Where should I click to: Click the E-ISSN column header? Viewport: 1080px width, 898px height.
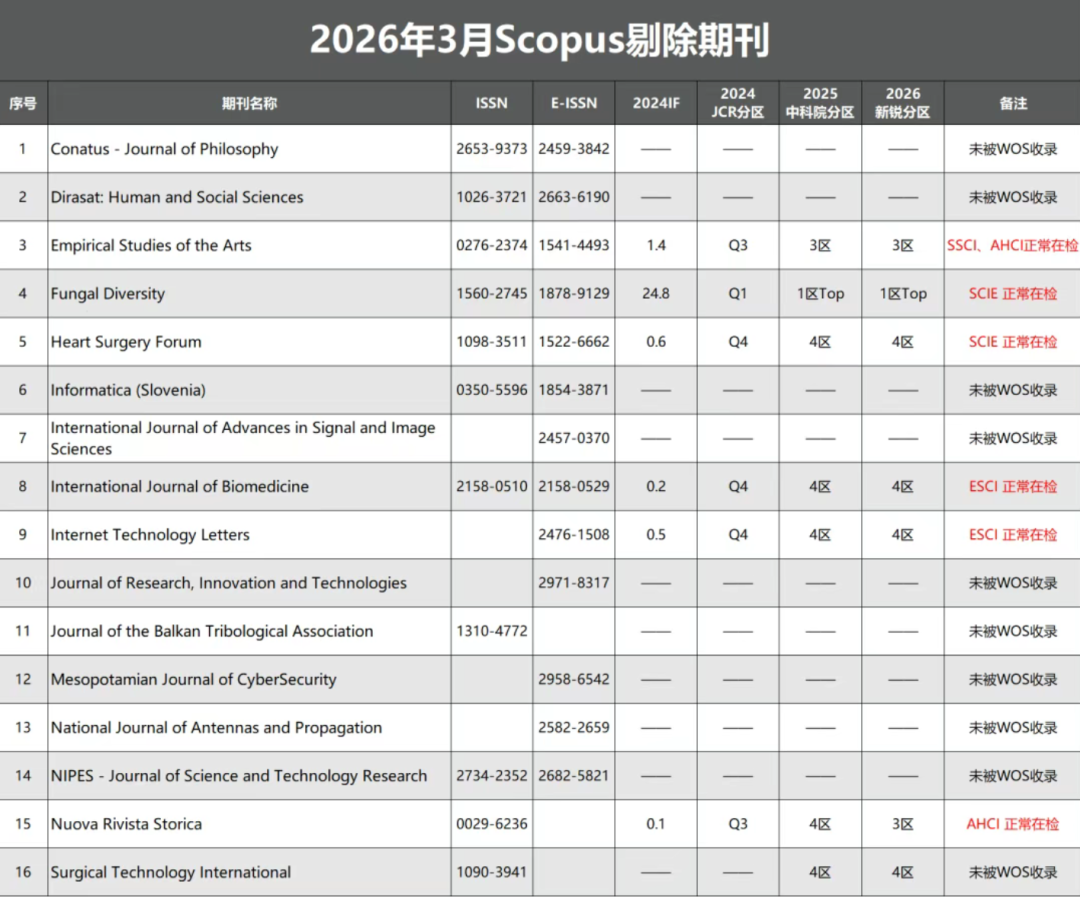coord(573,103)
